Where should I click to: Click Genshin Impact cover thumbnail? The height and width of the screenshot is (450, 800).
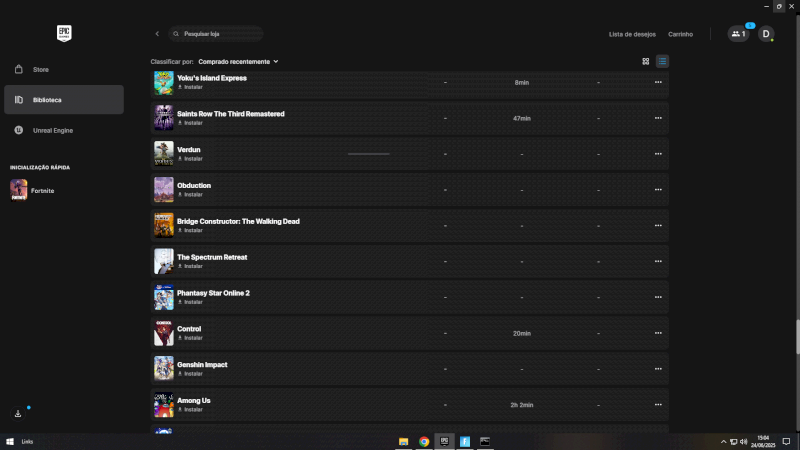164,369
